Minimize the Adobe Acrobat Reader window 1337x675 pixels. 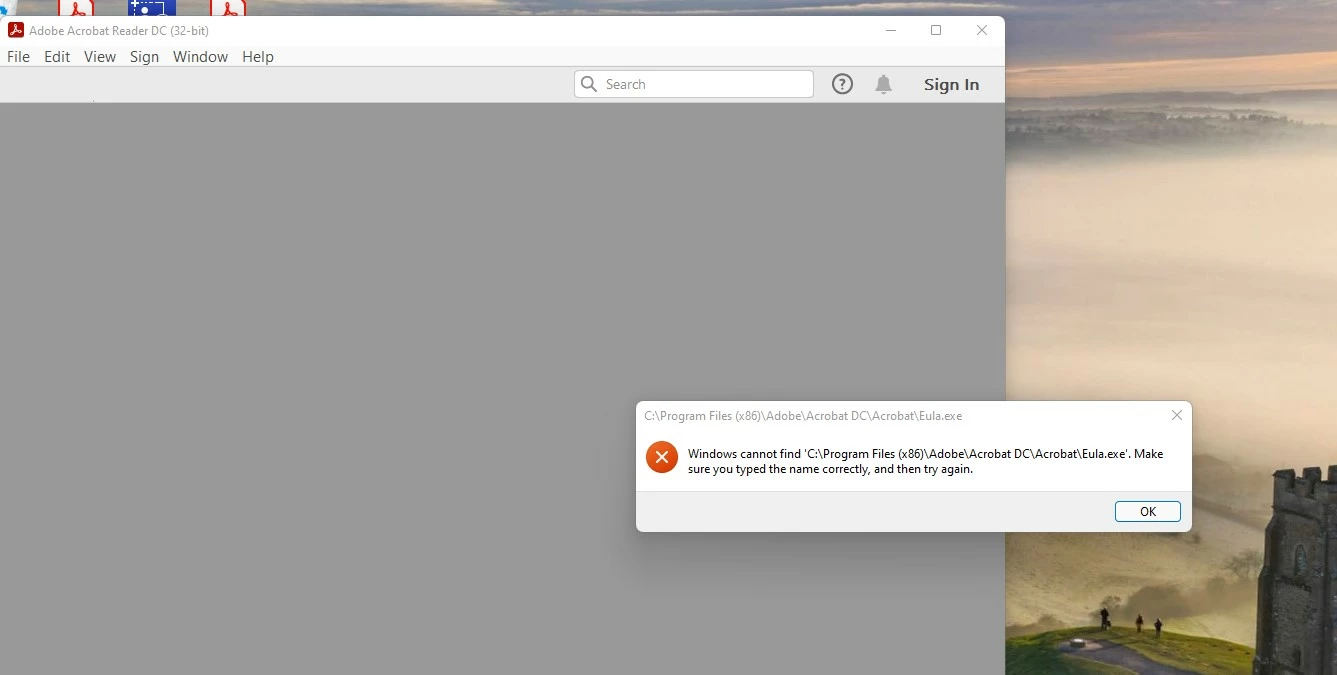point(891,30)
